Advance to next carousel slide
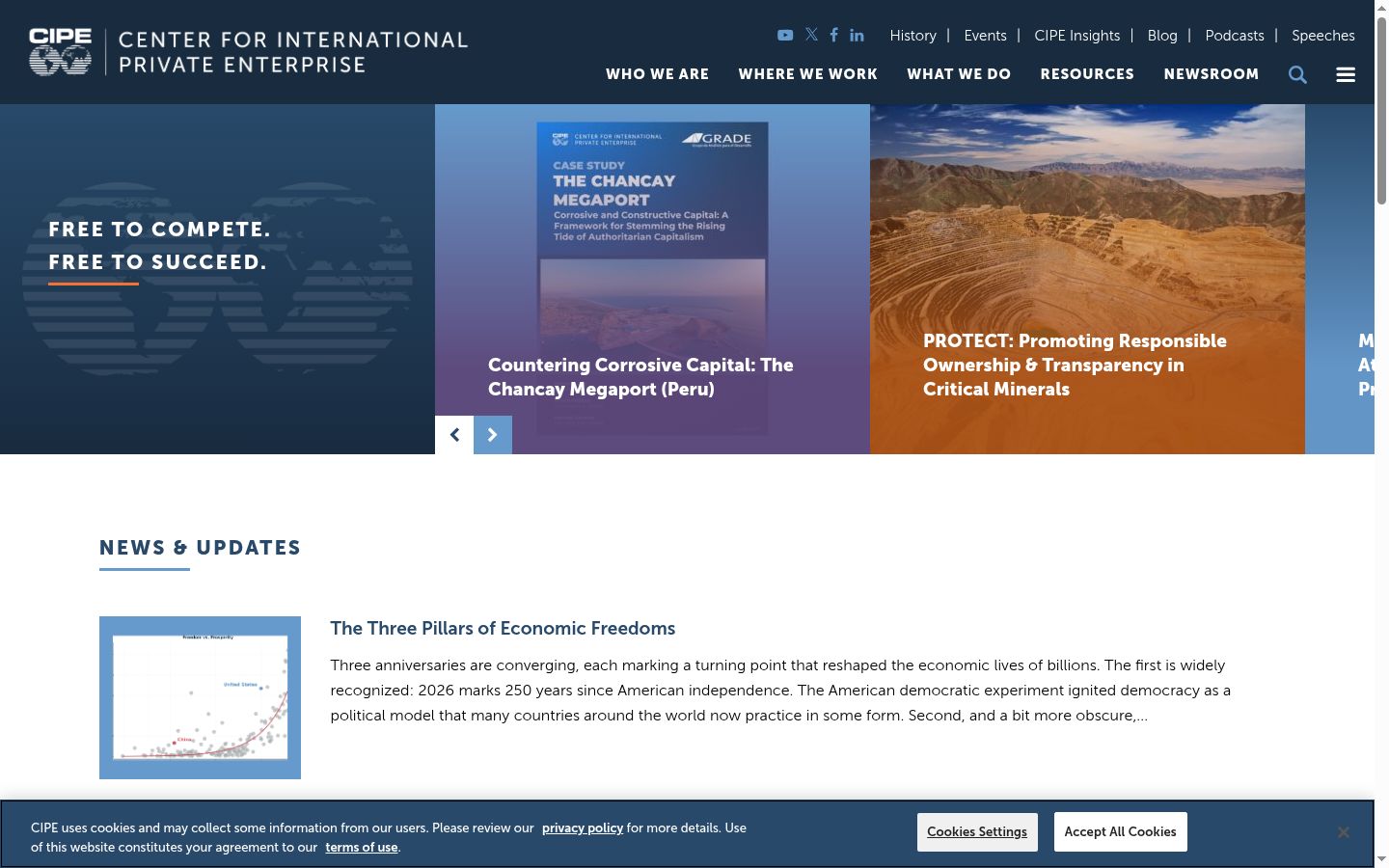Image resolution: width=1389 pixels, height=868 pixels. (493, 435)
